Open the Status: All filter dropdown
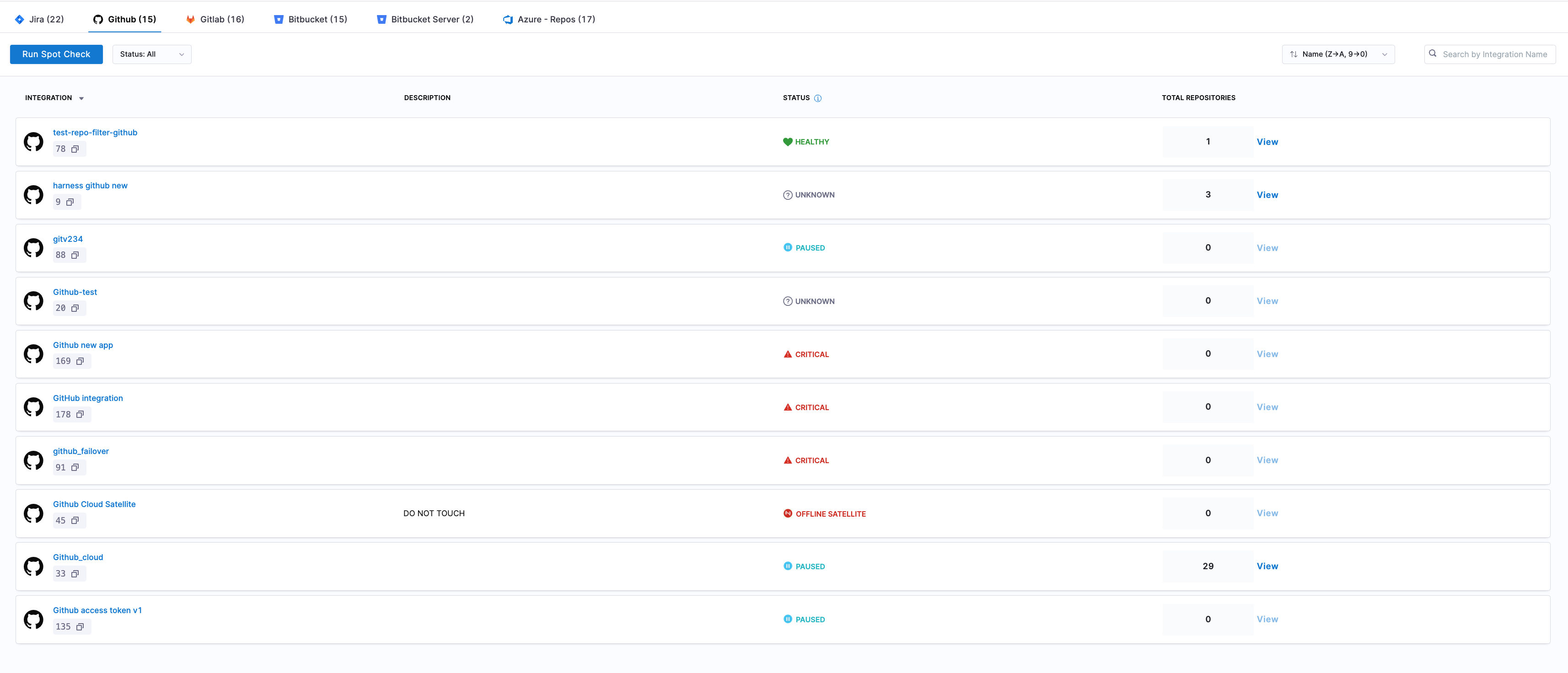1568x673 pixels. tap(151, 54)
